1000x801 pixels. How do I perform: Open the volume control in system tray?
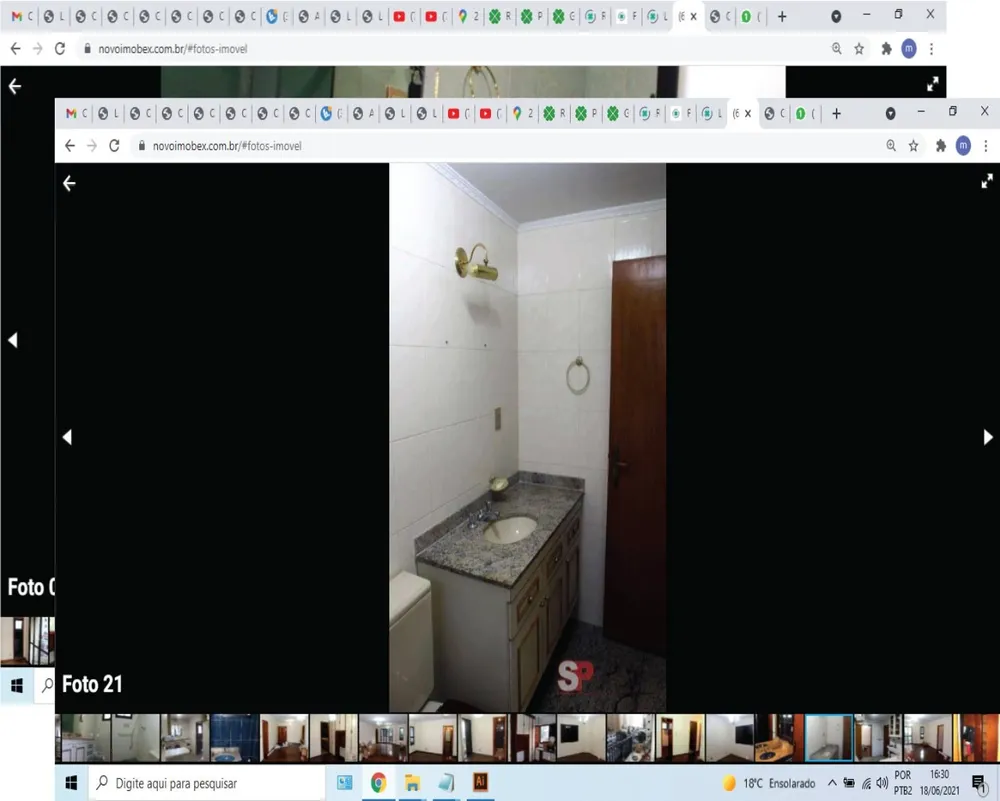pyautogui.click(x=883, y=783)
